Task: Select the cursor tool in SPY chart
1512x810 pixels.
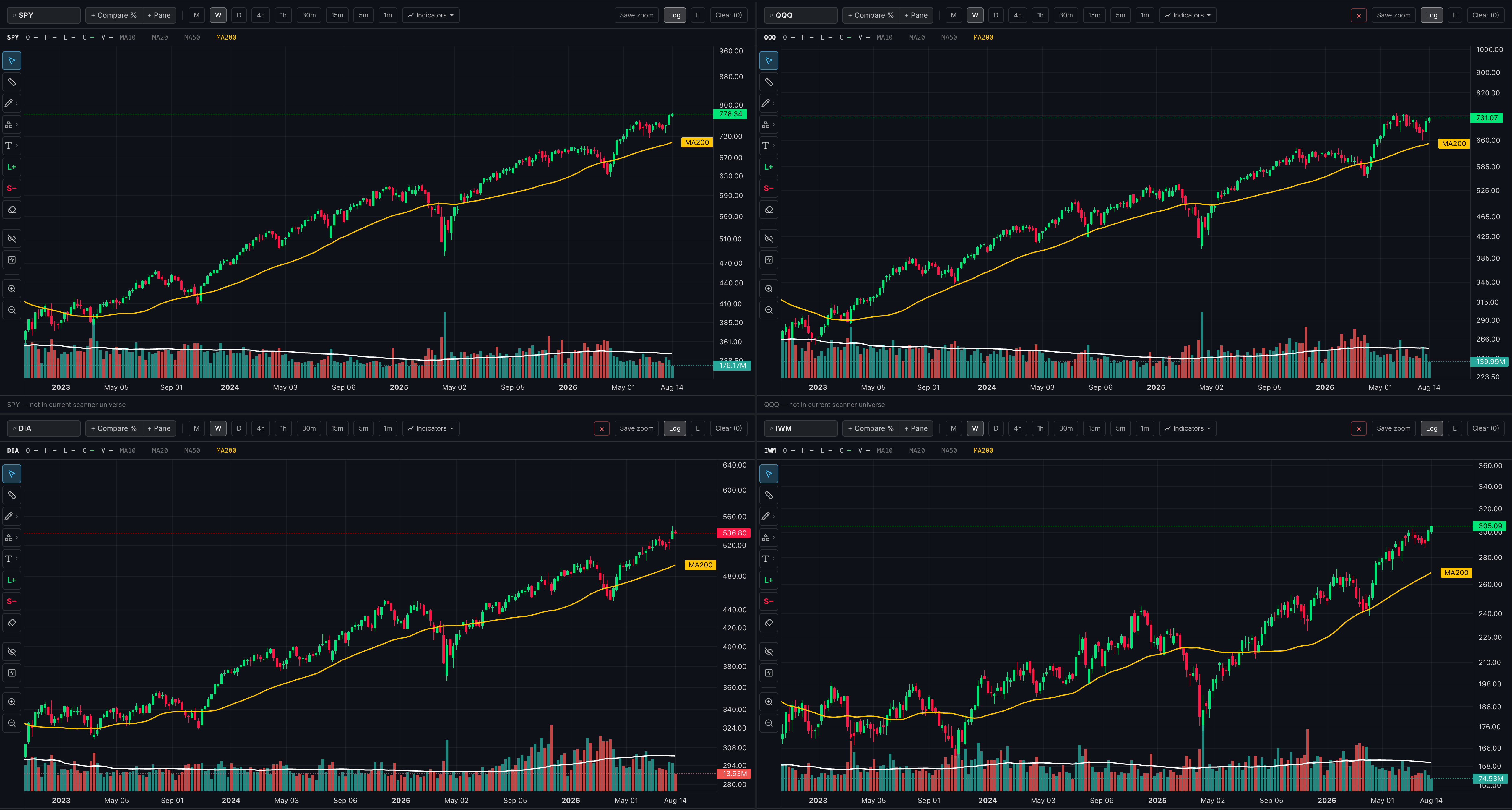Action: tap(12, 61)
